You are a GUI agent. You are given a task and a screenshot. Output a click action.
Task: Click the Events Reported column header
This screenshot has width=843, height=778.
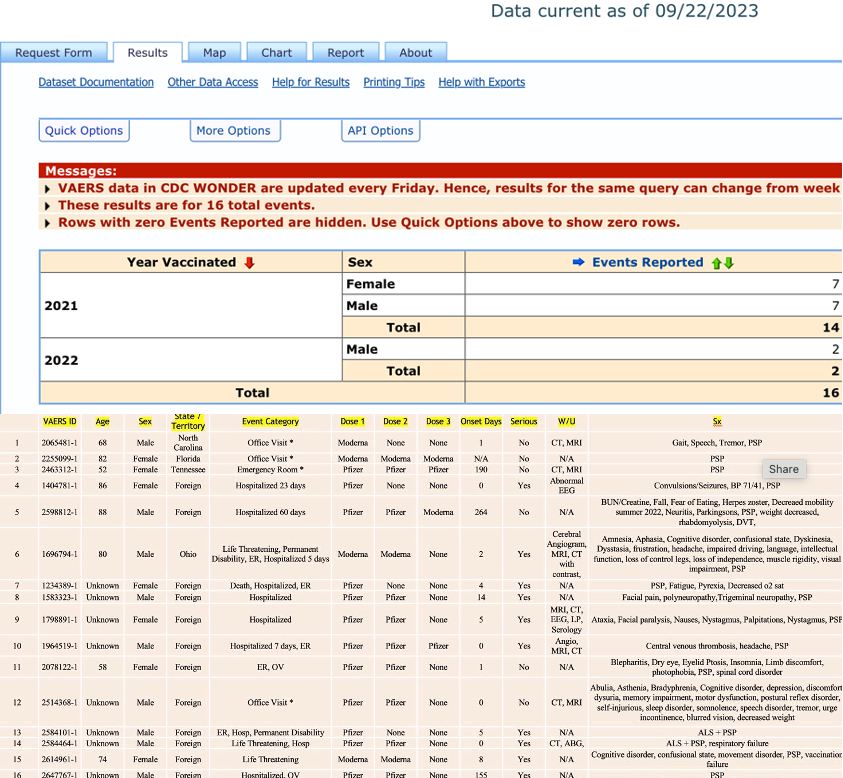pyautogui.click(x=647, y=263)
